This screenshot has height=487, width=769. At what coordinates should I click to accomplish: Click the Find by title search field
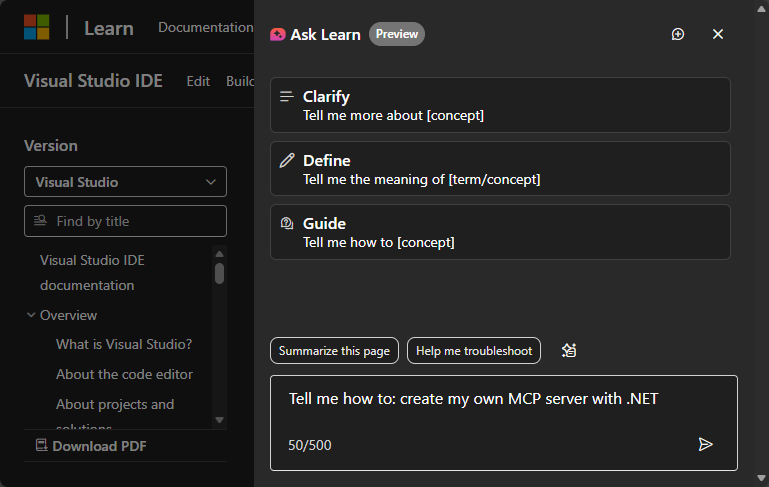[x=125, y=221]
